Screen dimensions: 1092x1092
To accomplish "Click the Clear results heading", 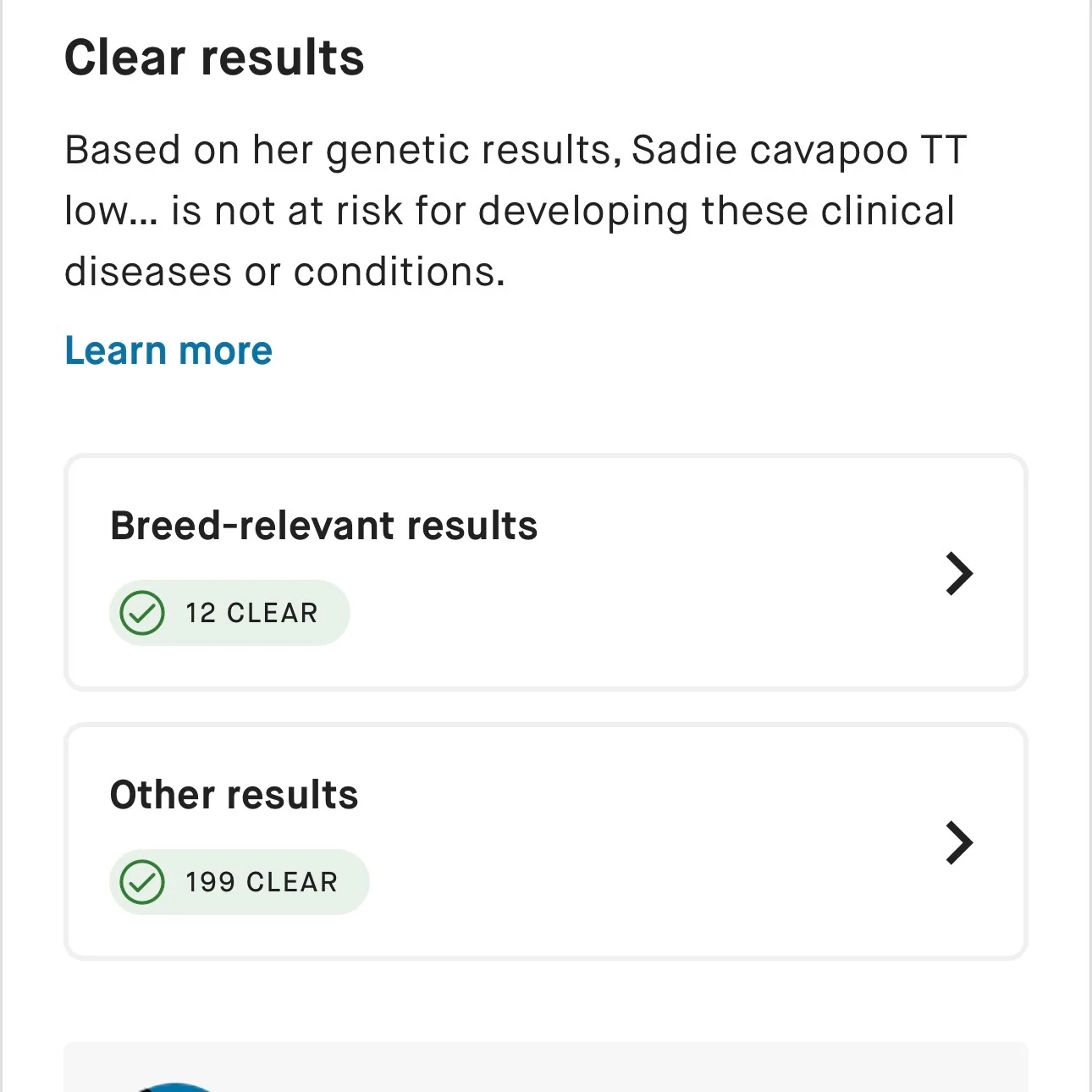I will click(x=214, y=58).
